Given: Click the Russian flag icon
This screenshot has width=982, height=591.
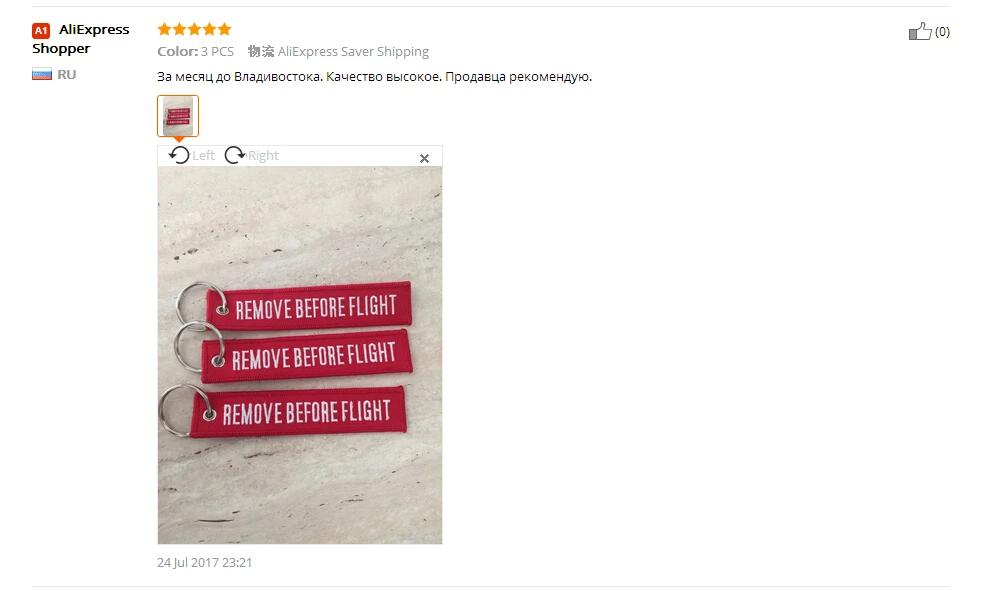Looking at the screenshot, I should point(42,75).
